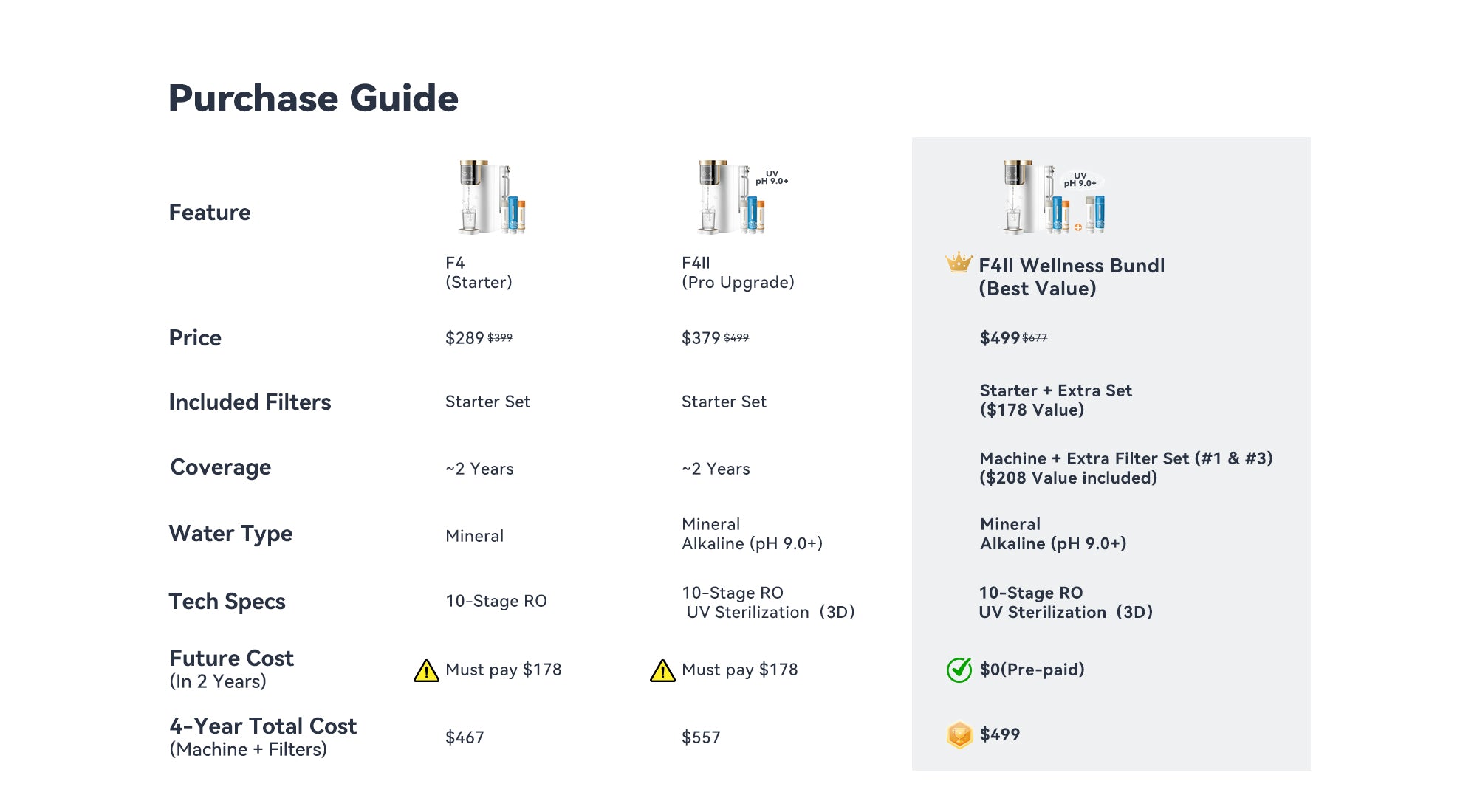Screen dimensions: 1477x812
Task: Click the F4 Starter product image
Action: [x=492, y=197]
